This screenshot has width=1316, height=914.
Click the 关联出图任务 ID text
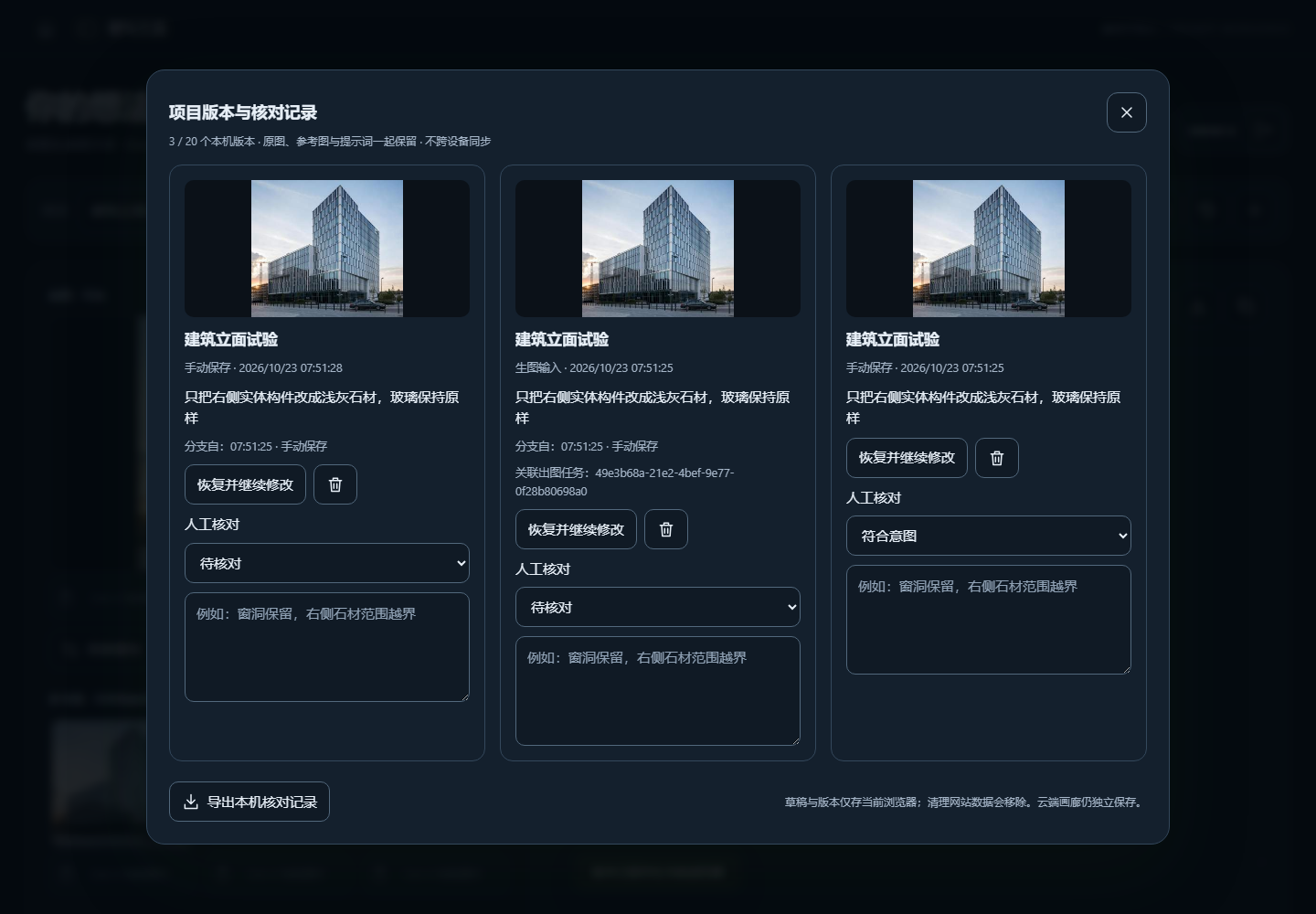(625, 482)
